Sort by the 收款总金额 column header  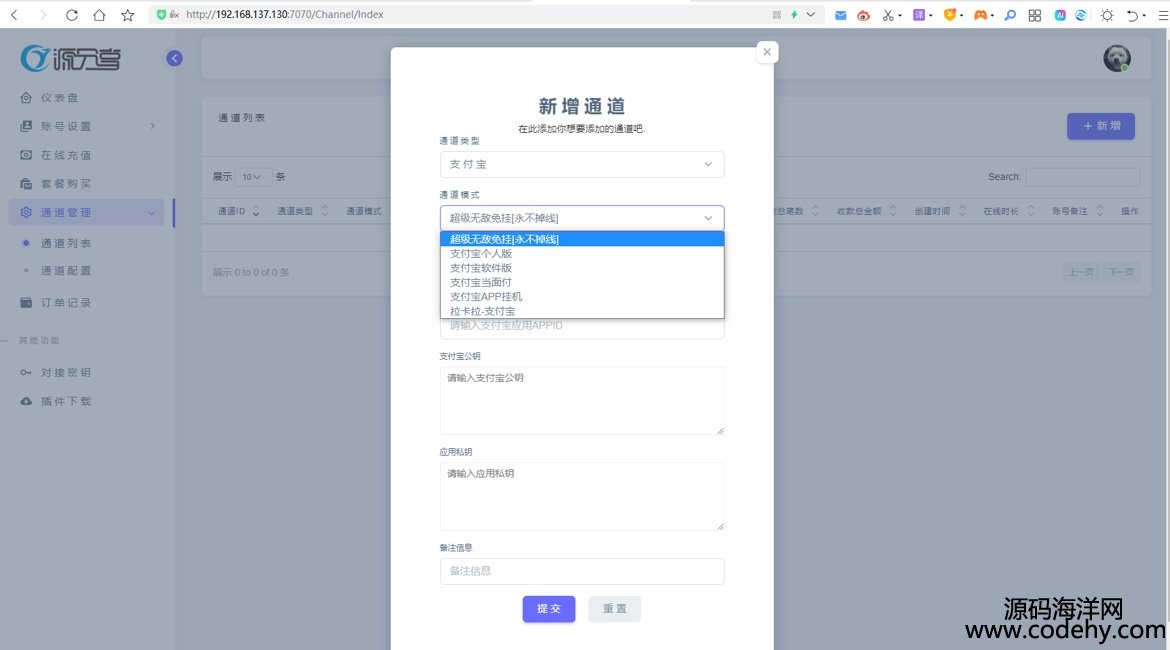(x=866, y=211)
